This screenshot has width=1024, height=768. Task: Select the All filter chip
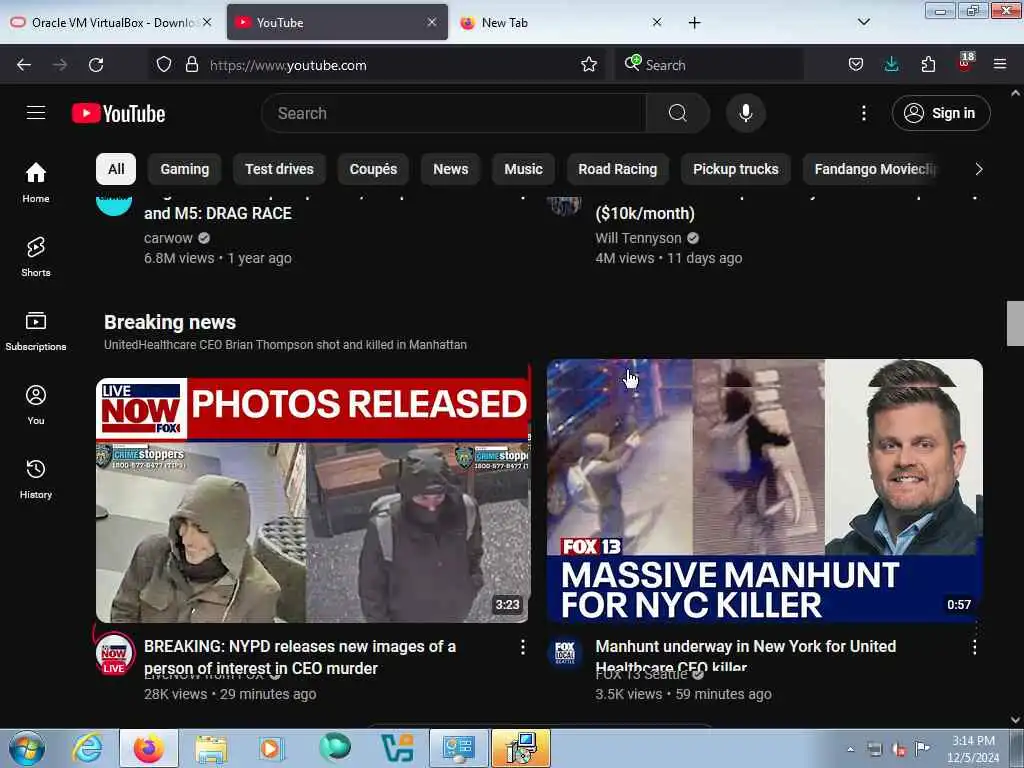[x=116, y=169]
